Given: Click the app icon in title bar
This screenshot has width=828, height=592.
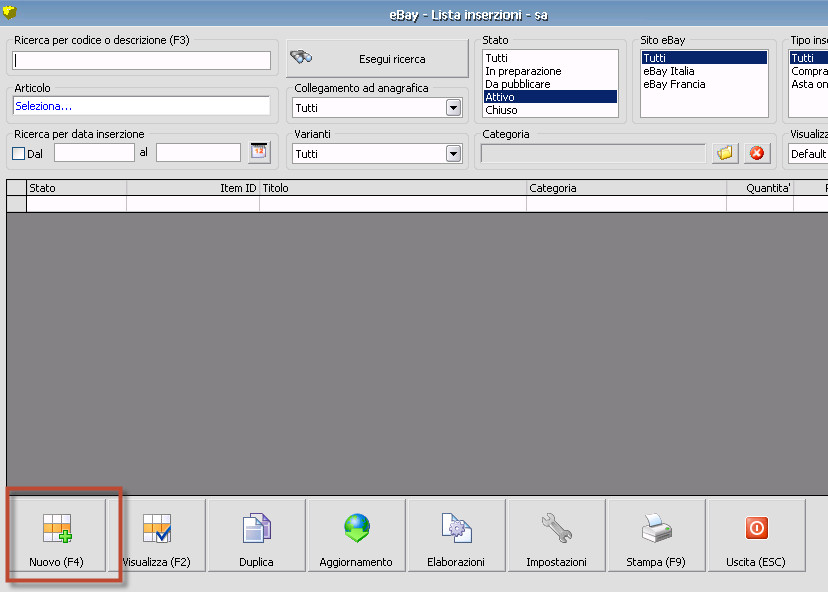Looking at the screenshot, I should pyautogui.click(x=10, y=12).
